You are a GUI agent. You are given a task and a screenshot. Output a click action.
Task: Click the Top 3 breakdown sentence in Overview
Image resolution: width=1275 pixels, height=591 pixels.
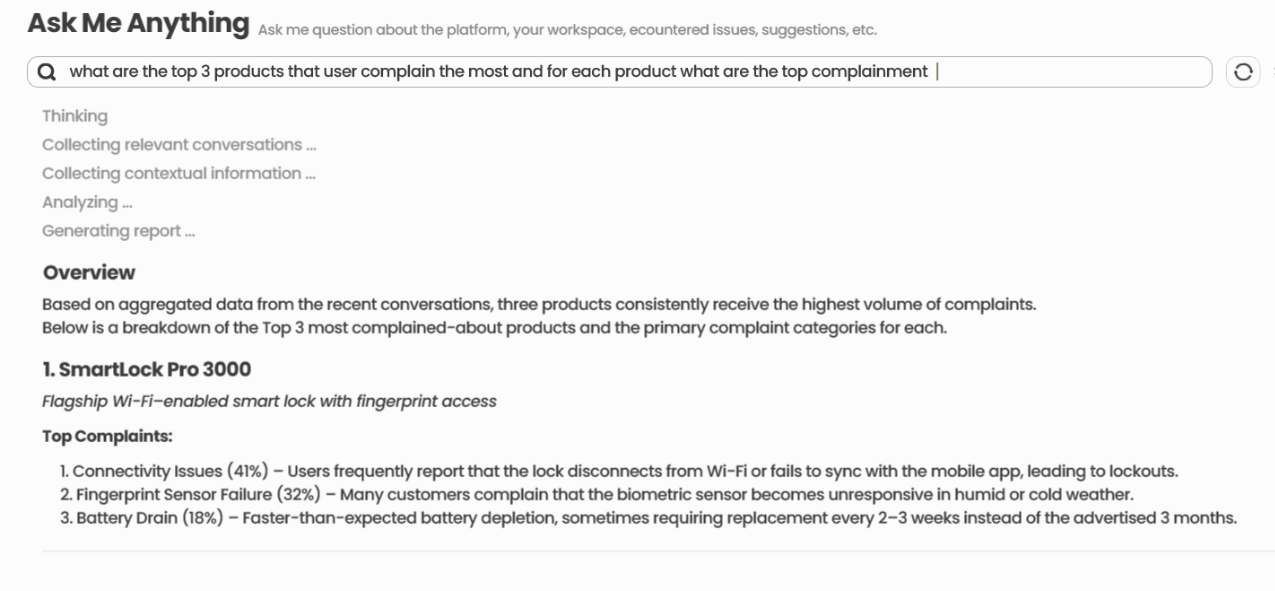(494, 328)
